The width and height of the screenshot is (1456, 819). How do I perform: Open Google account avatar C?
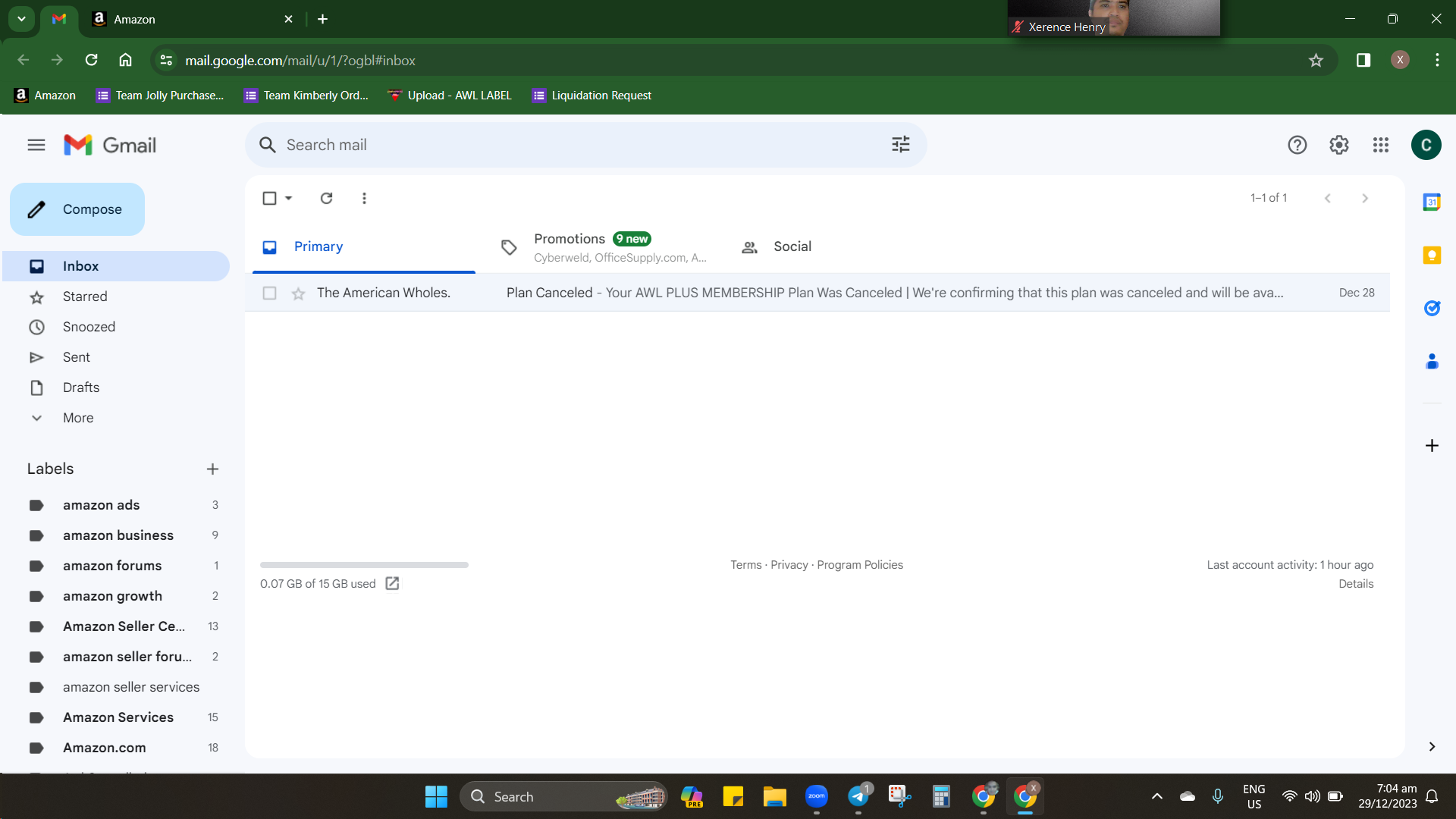pos(1426,145)
